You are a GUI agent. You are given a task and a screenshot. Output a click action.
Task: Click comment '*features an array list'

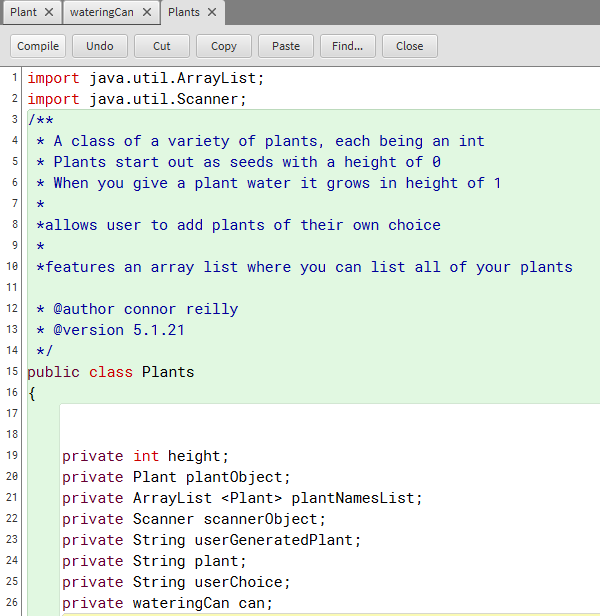point(305,267)
